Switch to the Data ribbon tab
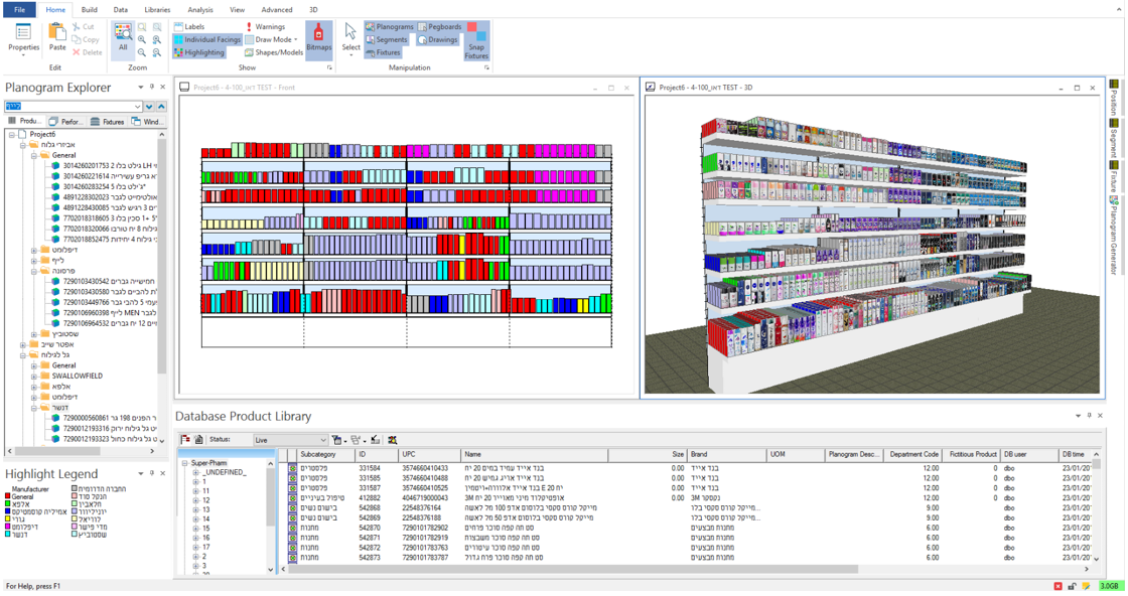The image size is (1128, 596). coord(120,10)
